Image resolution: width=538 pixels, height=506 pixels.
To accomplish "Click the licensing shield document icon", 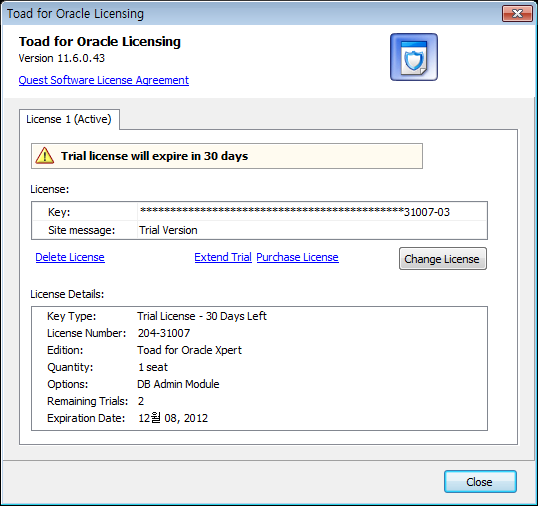I will [414, 57].
